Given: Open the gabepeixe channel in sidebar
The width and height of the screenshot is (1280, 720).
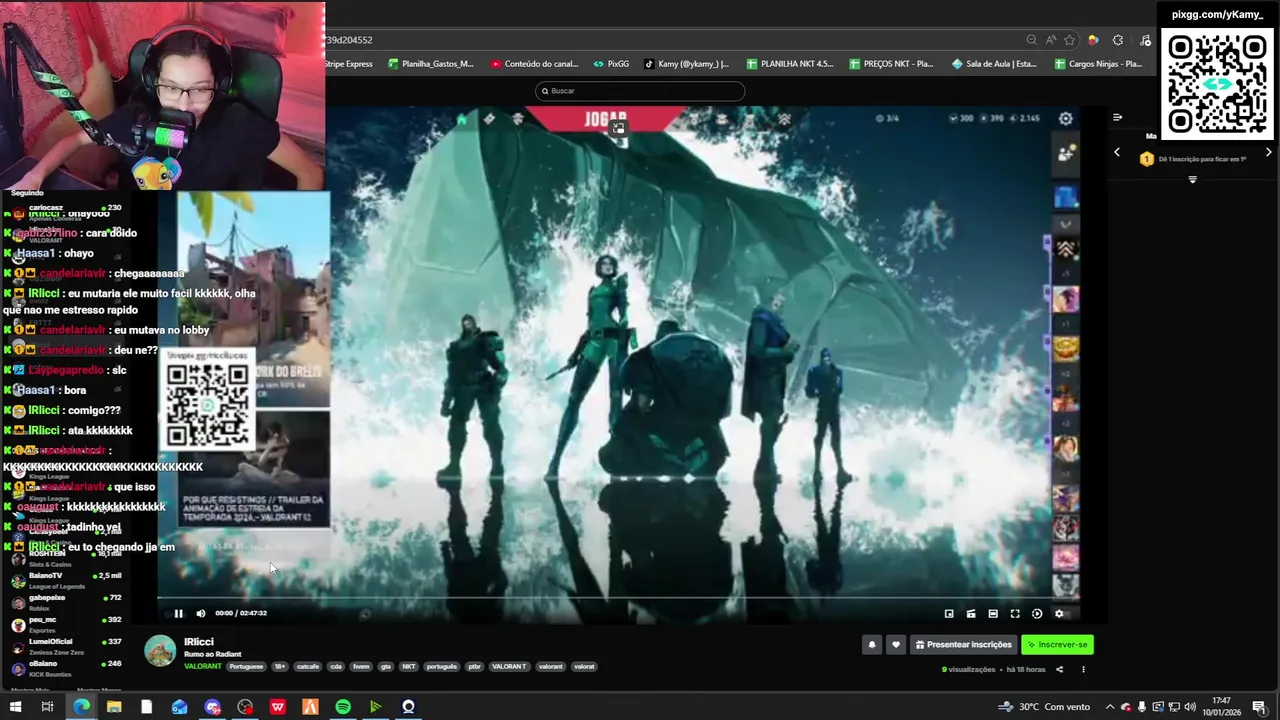Looking at the screenshot, I should click(x=65, y=602).
